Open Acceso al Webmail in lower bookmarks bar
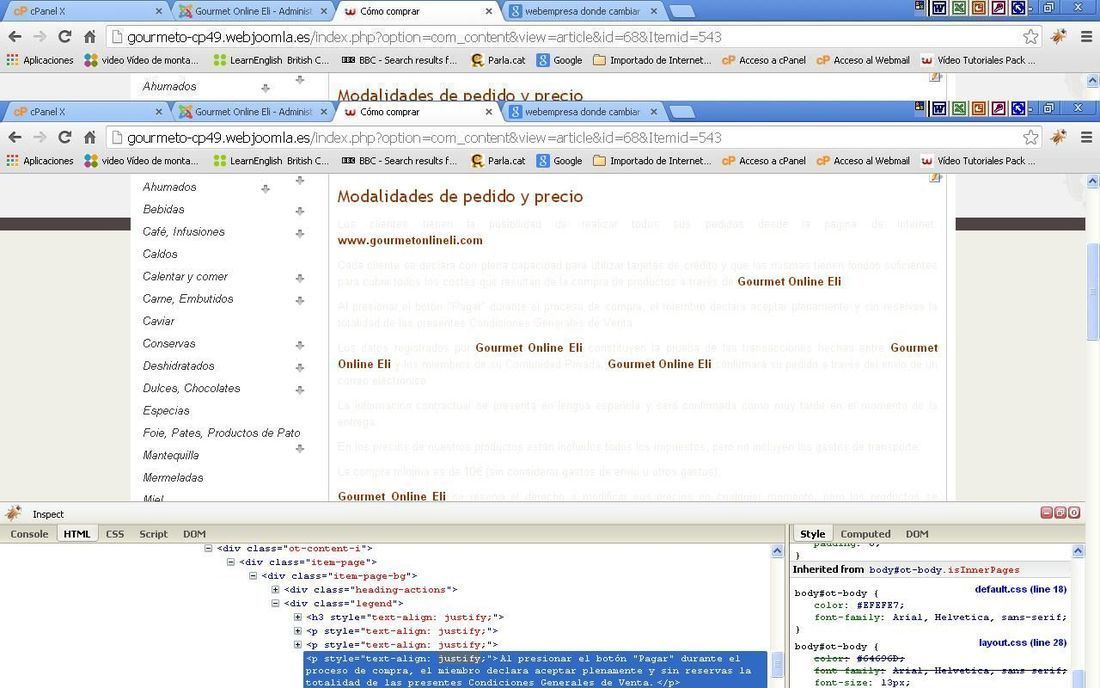The image size is (1100, 688). 863,161
